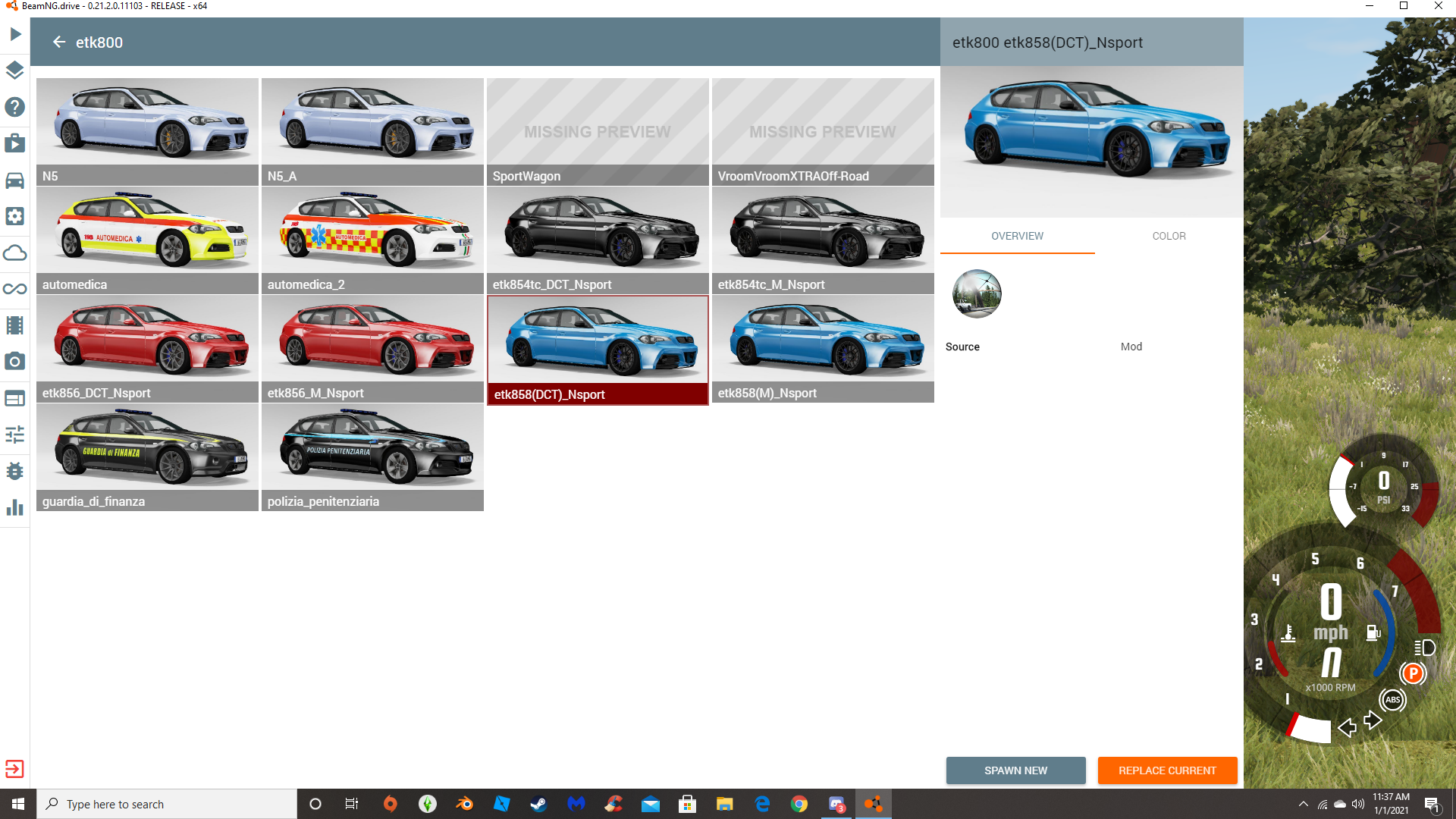
Task: Switch to the COLOR tab
Action: click(x=1169, y=236)
